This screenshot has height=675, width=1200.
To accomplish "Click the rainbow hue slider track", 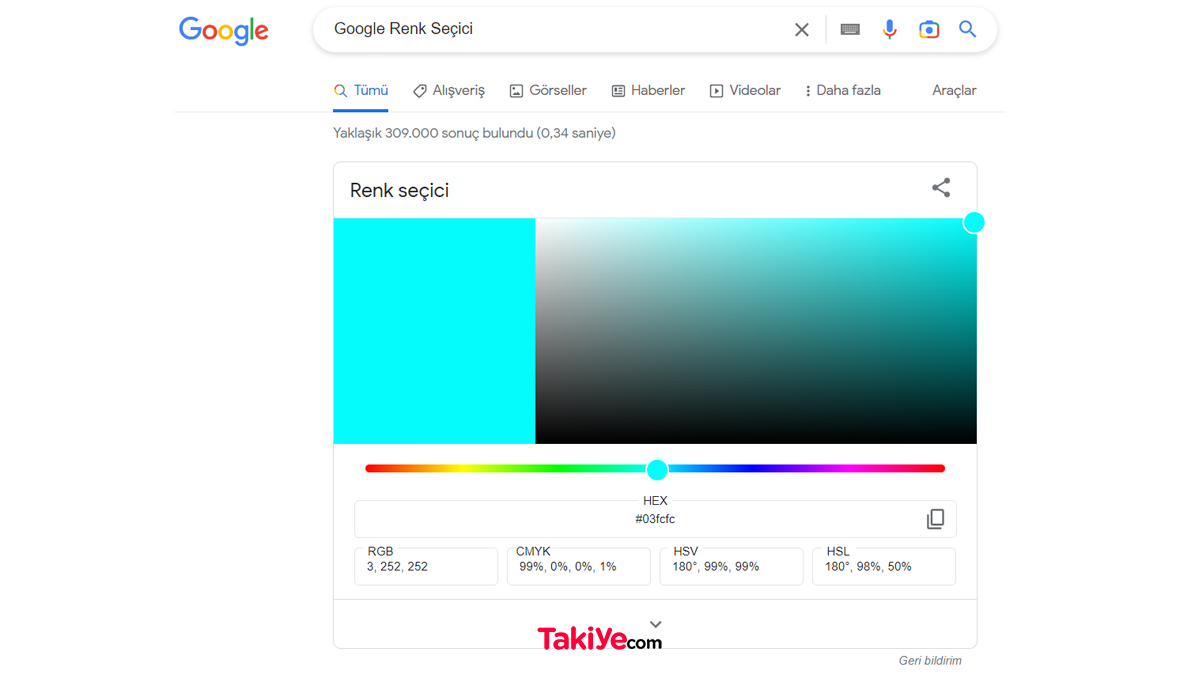I will coord(655,468).
